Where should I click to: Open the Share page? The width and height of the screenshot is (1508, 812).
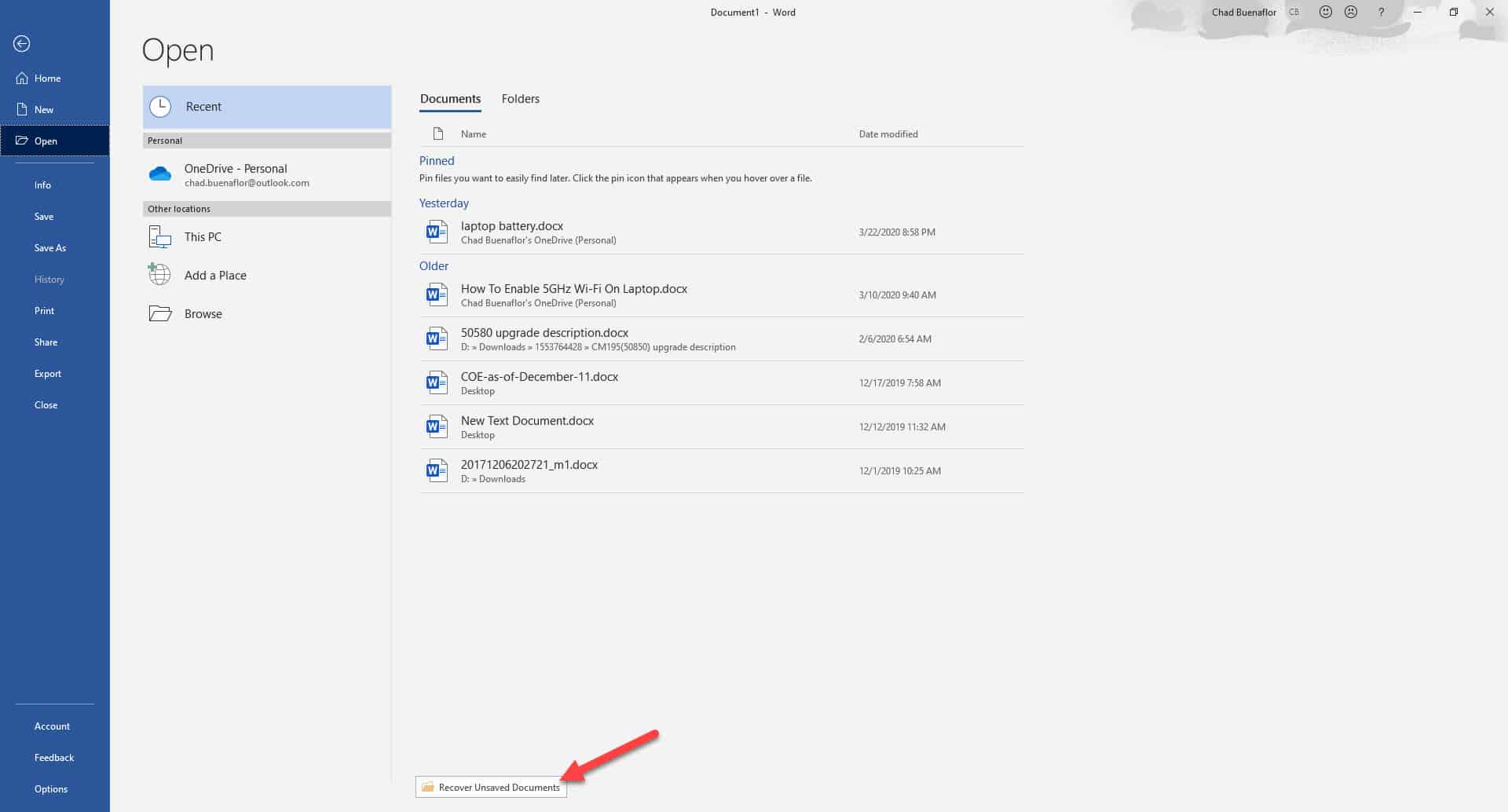pos(55,342)
